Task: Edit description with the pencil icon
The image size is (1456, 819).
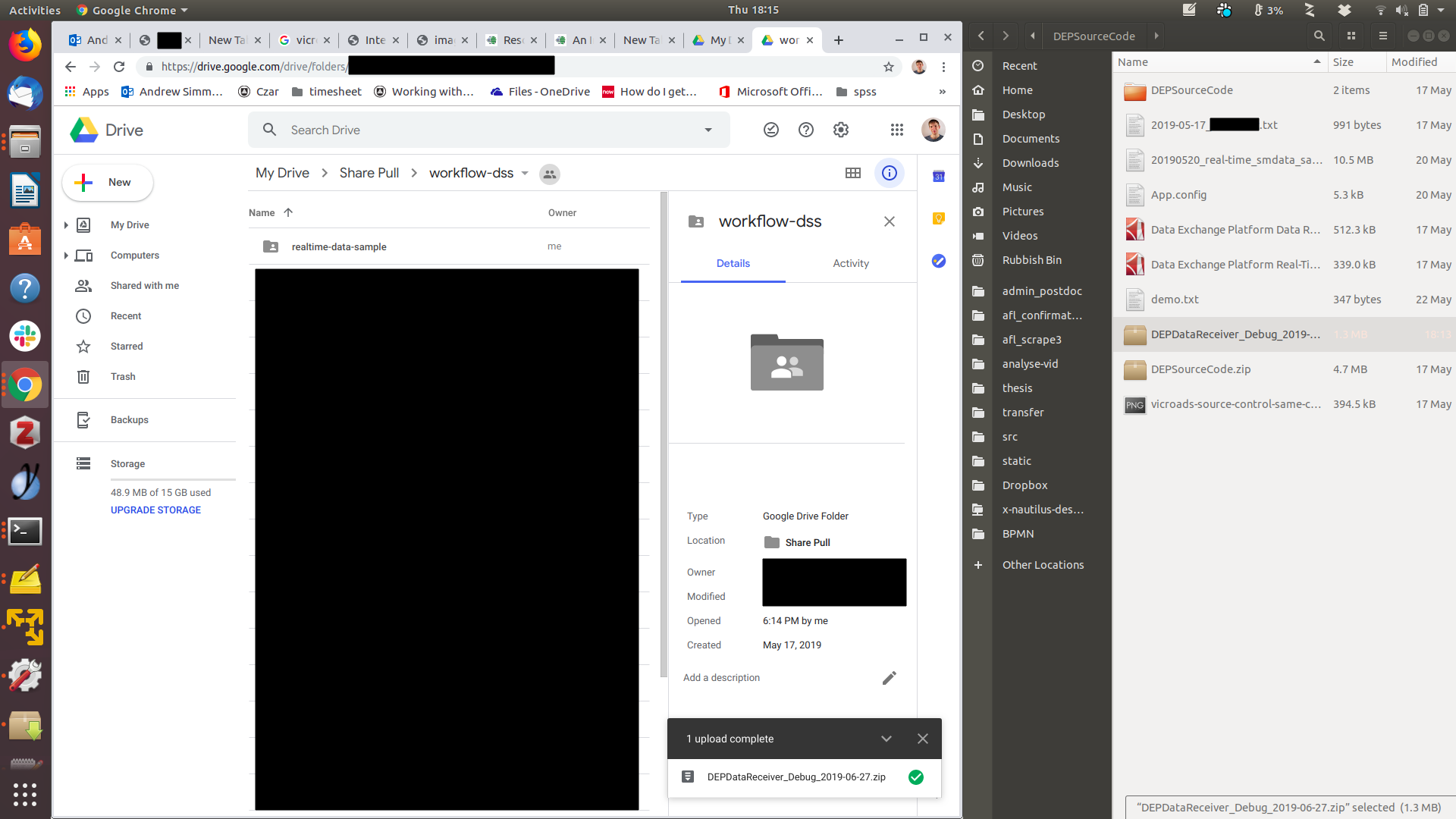Action: point(889,677)
